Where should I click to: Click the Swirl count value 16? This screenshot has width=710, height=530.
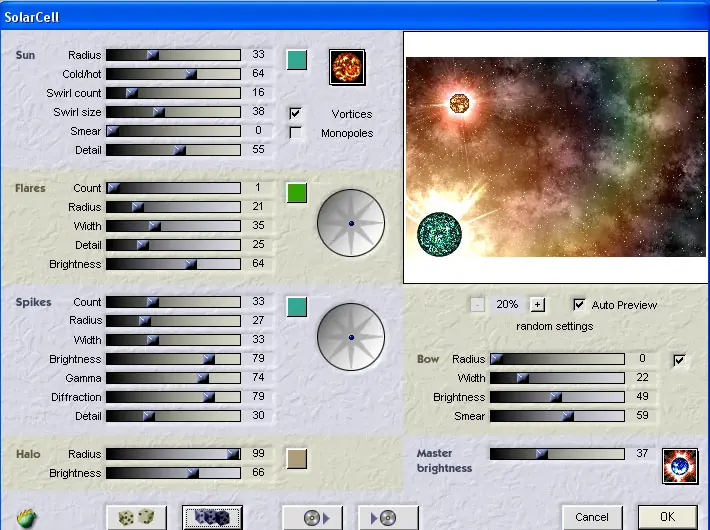(258, 92)
